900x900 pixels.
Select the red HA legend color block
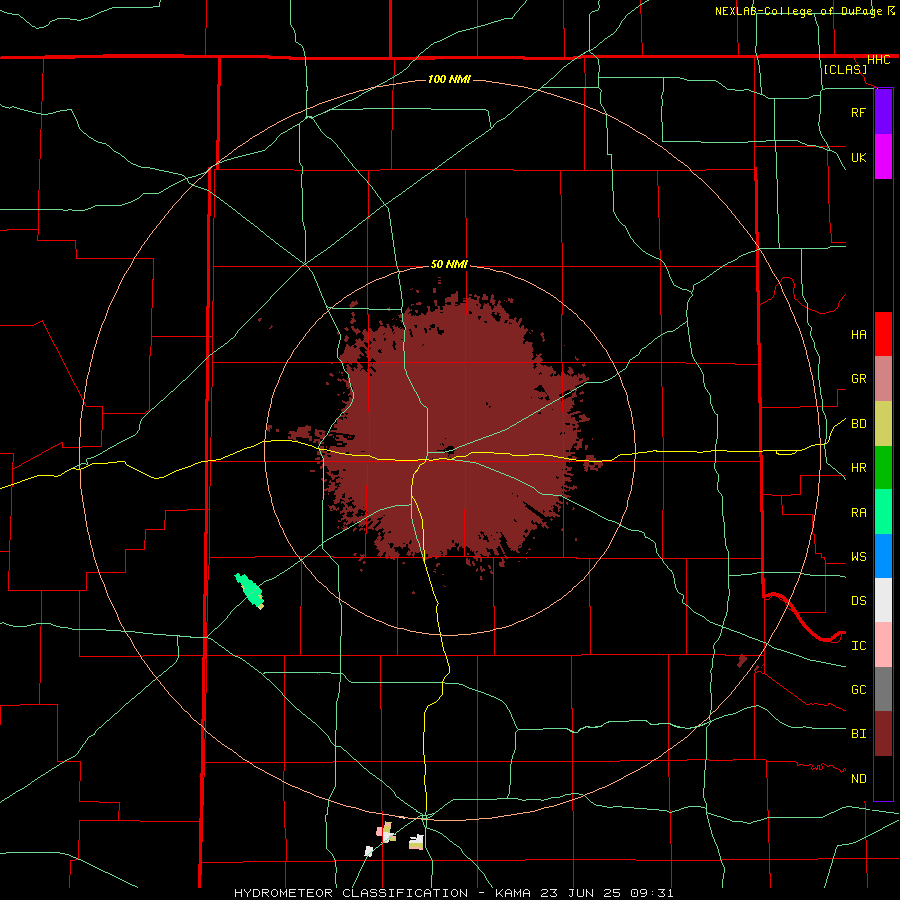(883, 334)
